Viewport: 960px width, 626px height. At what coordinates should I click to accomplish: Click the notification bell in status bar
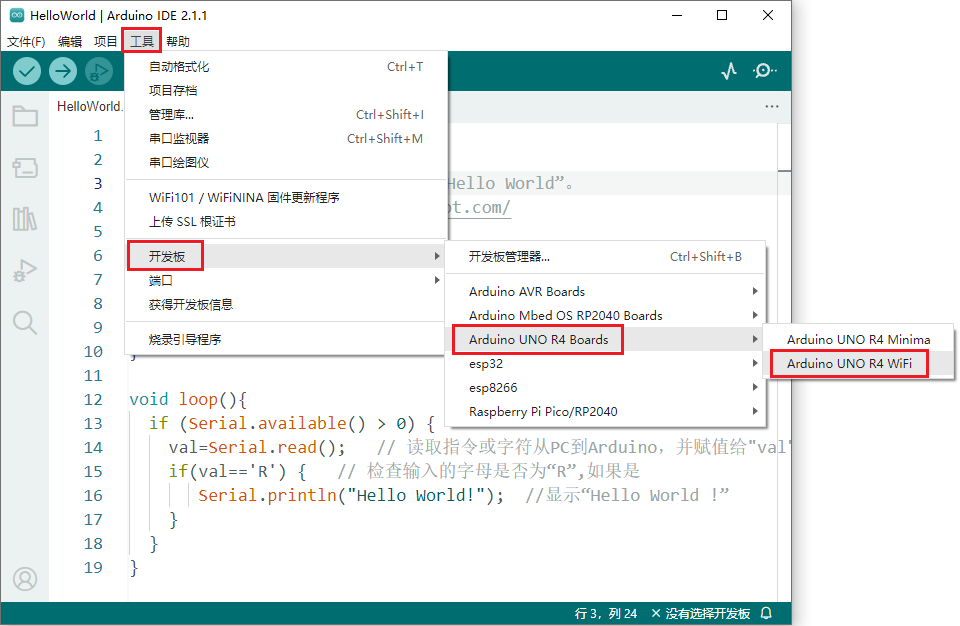coord(766,613)
